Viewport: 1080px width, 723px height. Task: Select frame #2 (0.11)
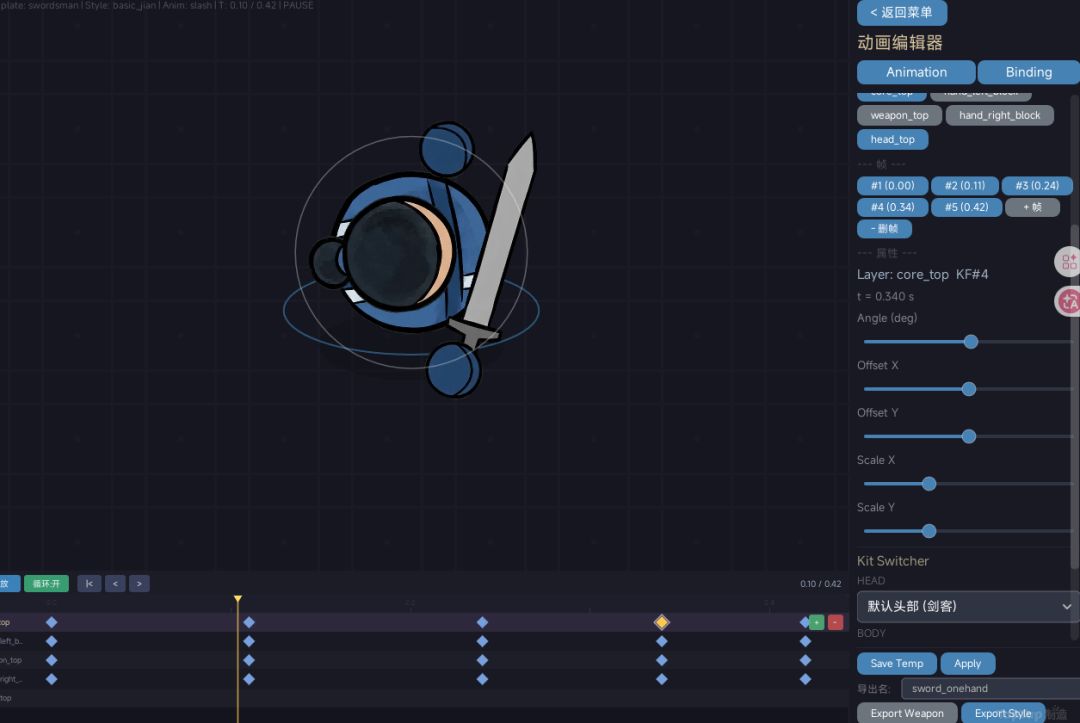pyautogui.click(x=965, y=185)
